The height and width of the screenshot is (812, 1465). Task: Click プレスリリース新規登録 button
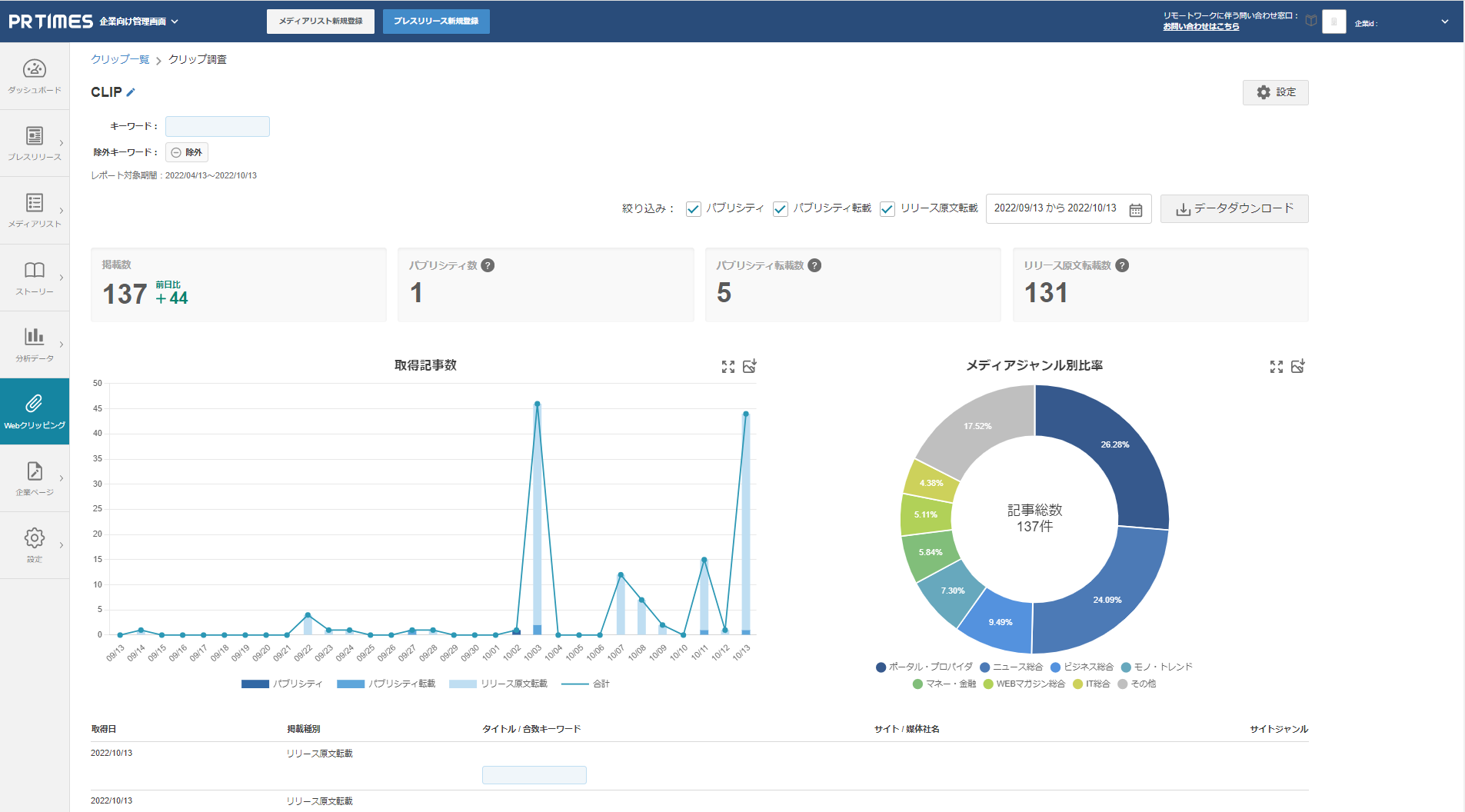[x=436, y=22]
